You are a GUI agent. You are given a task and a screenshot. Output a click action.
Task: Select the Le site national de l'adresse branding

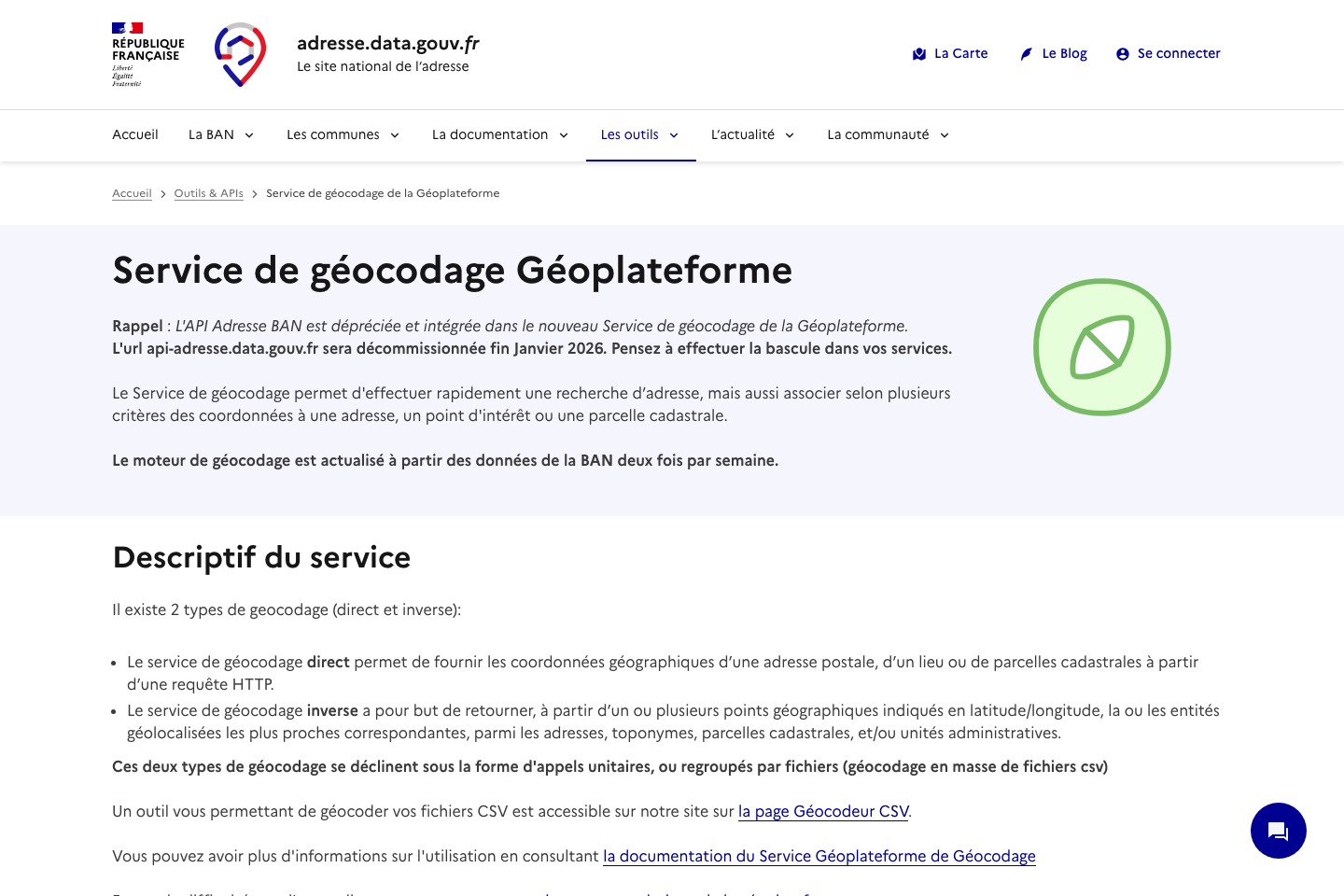(384, 66)
